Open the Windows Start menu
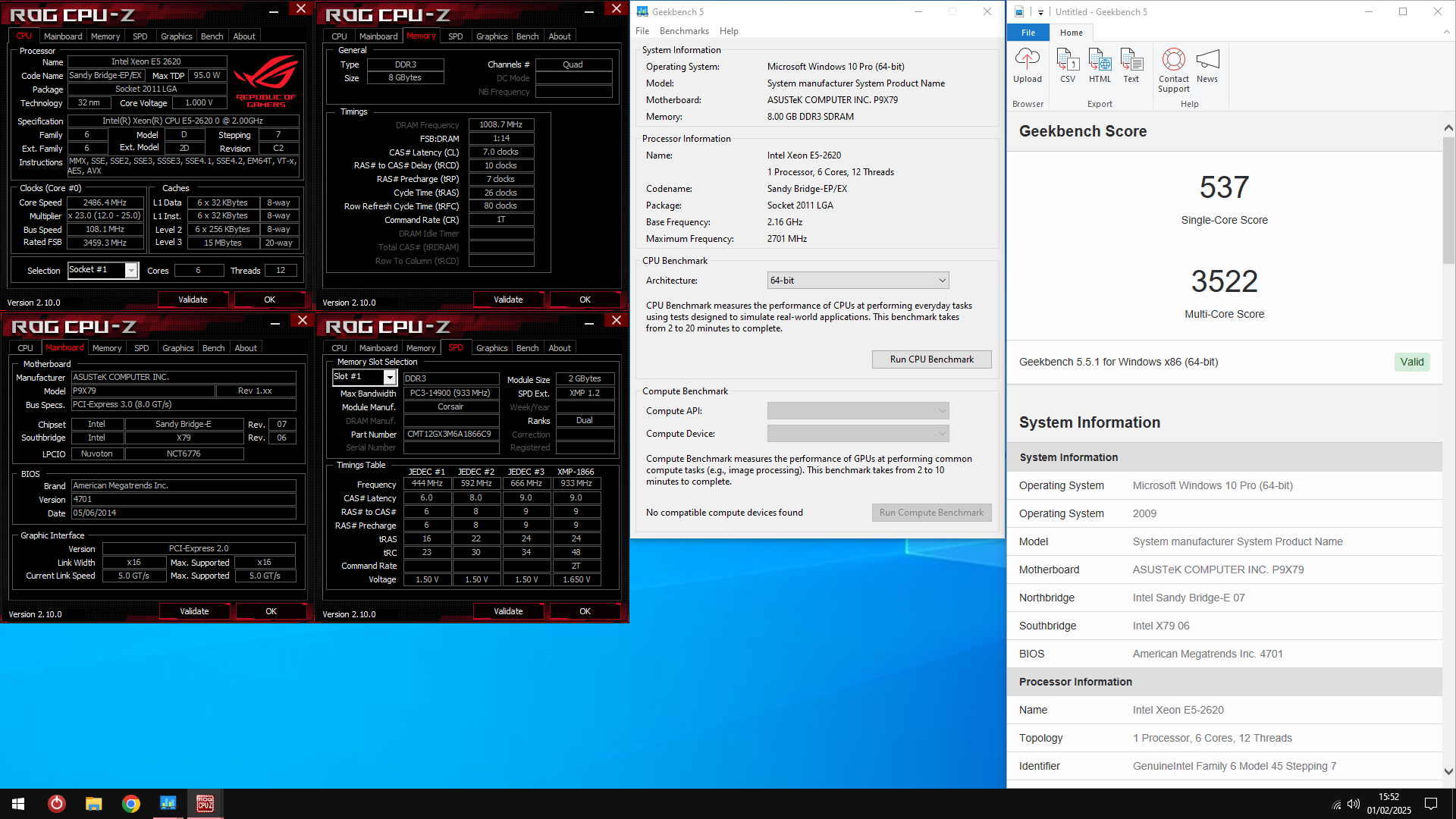 [x=18, y=804]
